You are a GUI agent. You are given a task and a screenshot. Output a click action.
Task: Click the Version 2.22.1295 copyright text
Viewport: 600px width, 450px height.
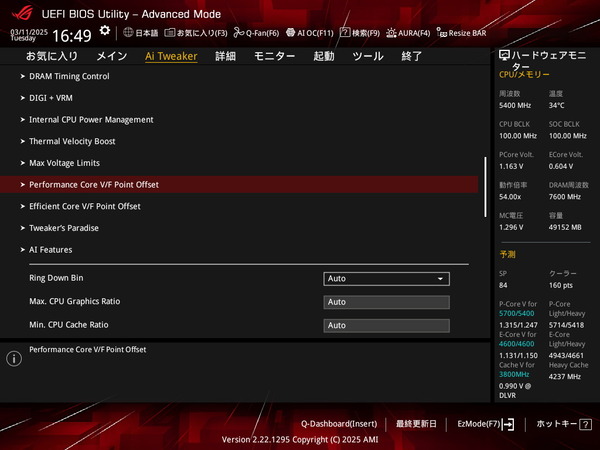300,440
